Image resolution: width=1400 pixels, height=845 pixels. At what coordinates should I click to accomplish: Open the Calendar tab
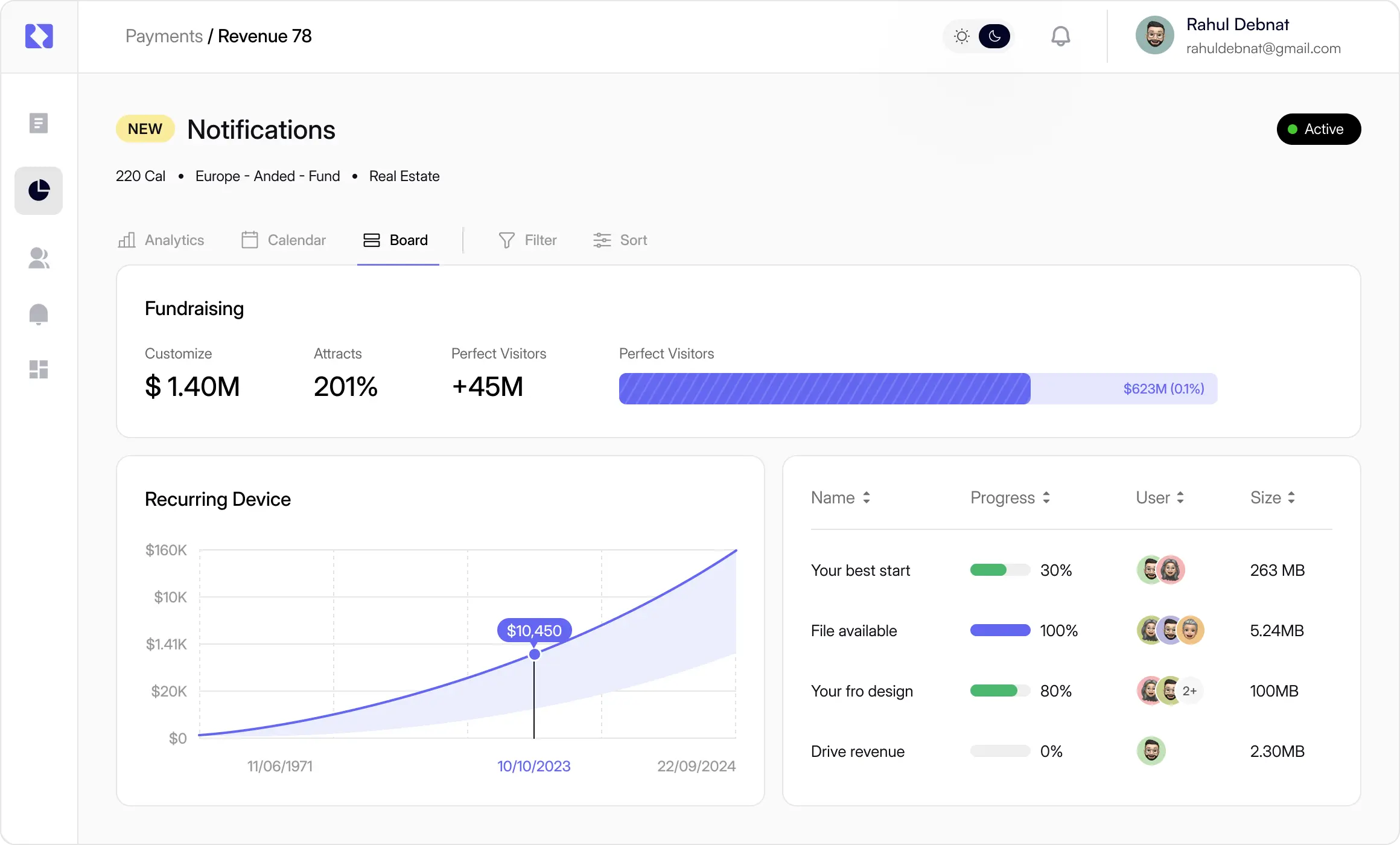coord(284,240)
